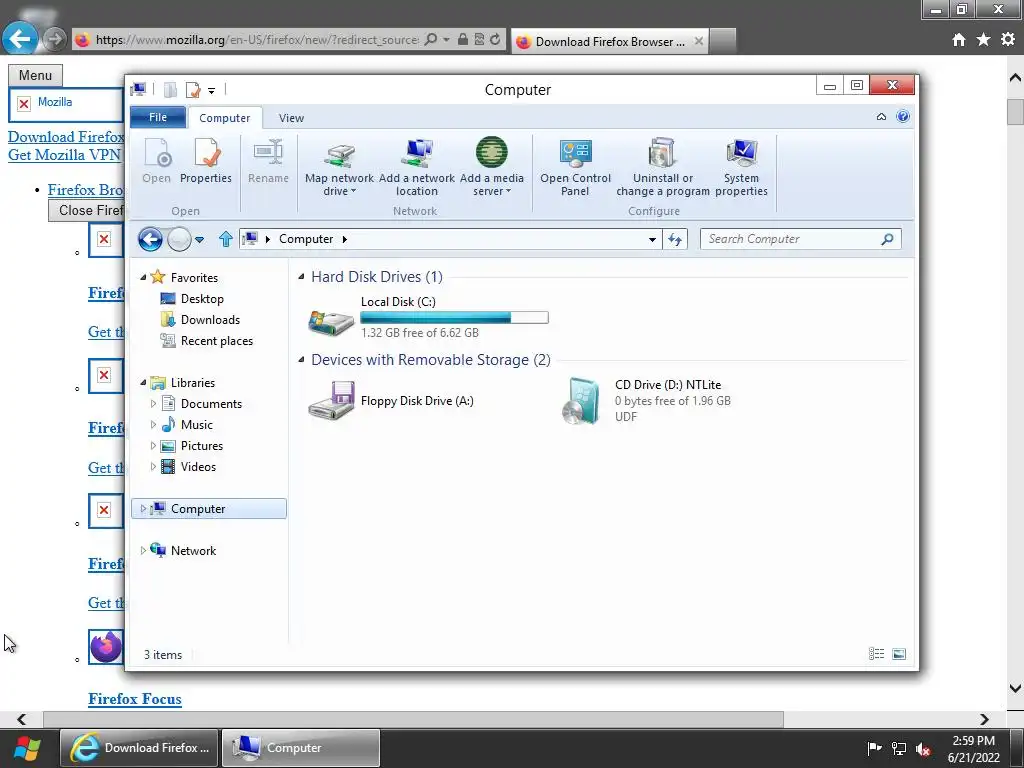Viewport: 1024px width, 768px height.
Task: Click the Get Mozilla VPN link
Action: (65, 155)
